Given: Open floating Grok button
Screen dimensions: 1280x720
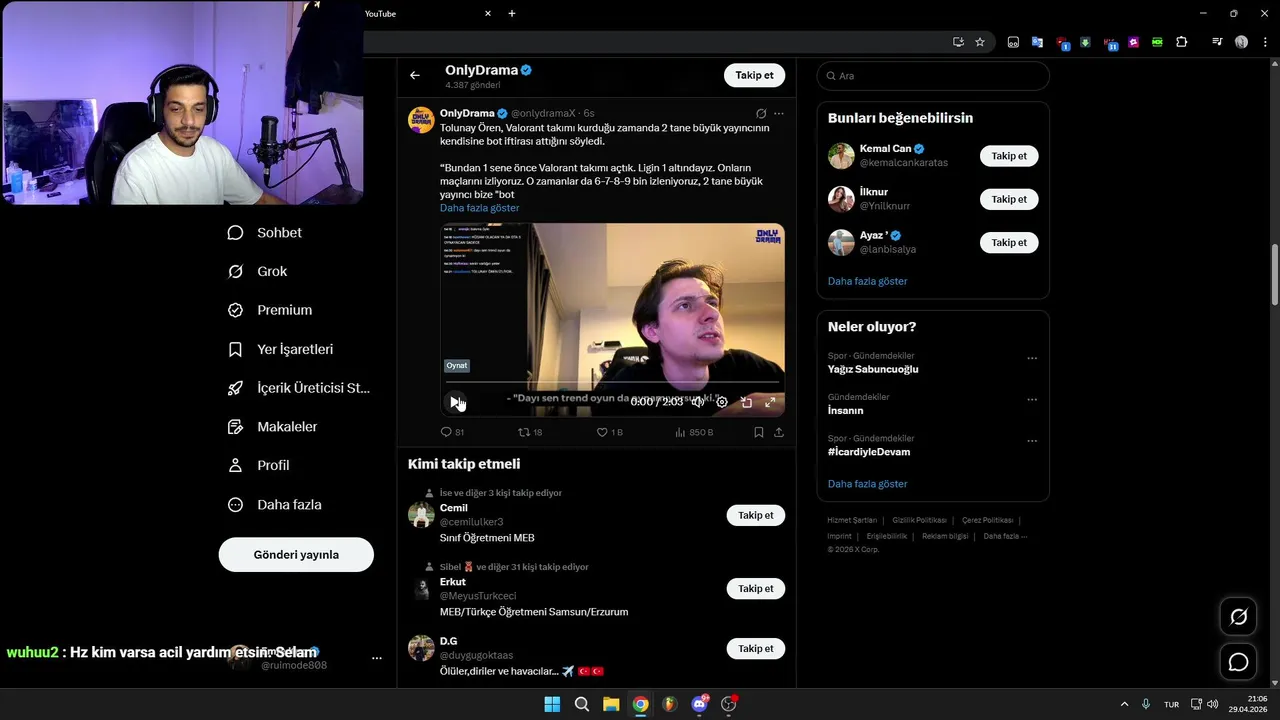Looking at the screenshot, I should coord(1238,617).
